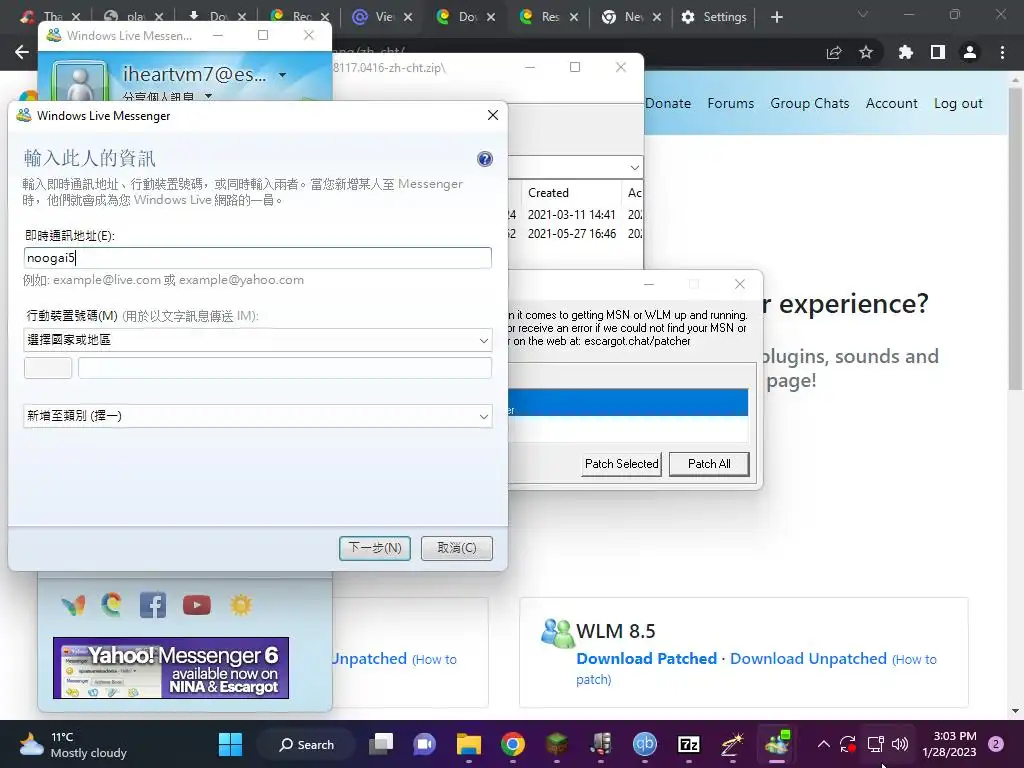Open new tab with plus button
Image resolution: width=1024 pixels, height=768 pixels.
[776, 17]
